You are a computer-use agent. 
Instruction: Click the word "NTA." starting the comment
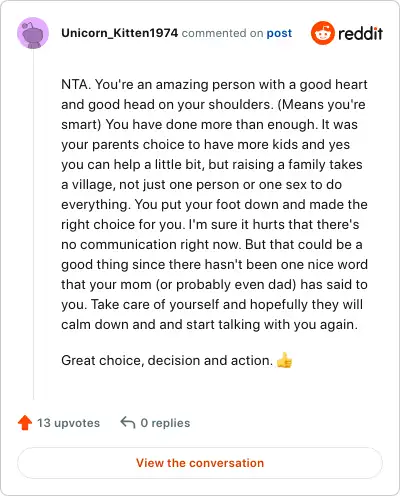click(x=76, y=84)
